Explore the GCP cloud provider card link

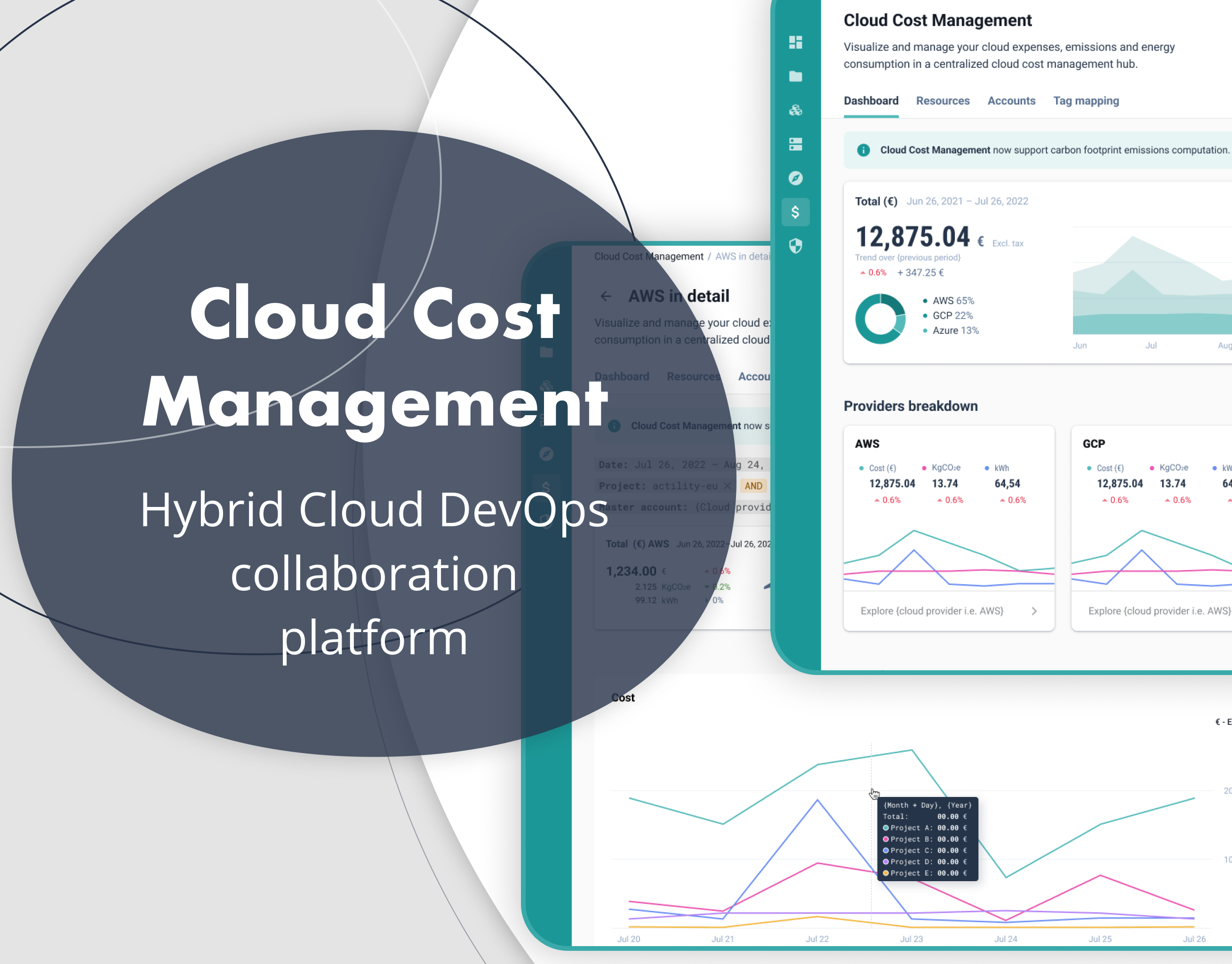click(x=1159, y=611)
